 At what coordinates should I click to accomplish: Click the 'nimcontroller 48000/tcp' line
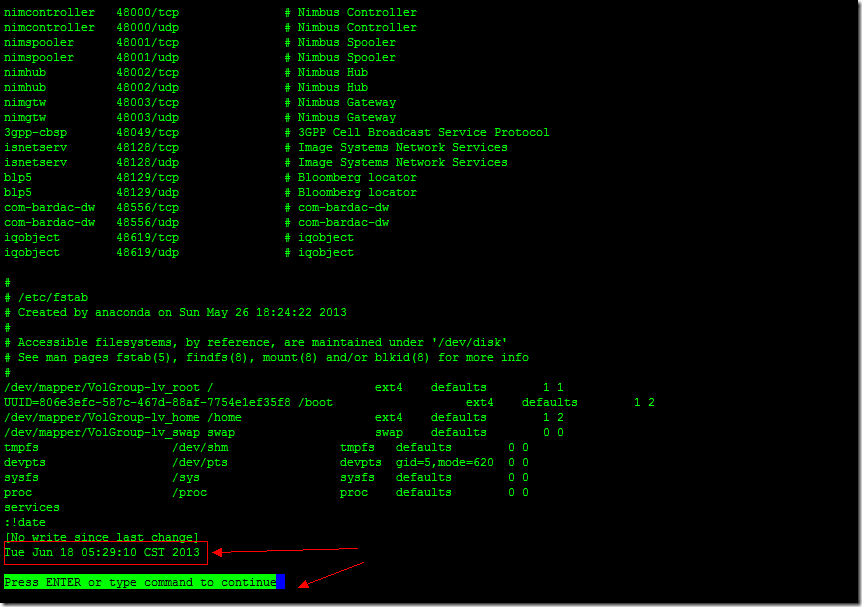[x=210, y=12]
